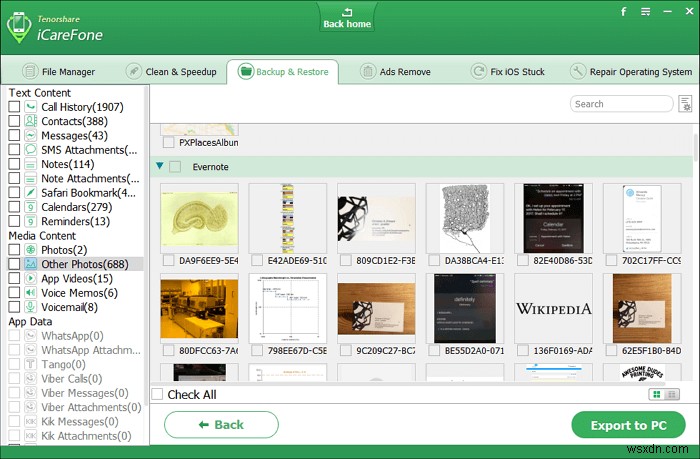Click the Back home button
The image size is (700, 459).
347,18
